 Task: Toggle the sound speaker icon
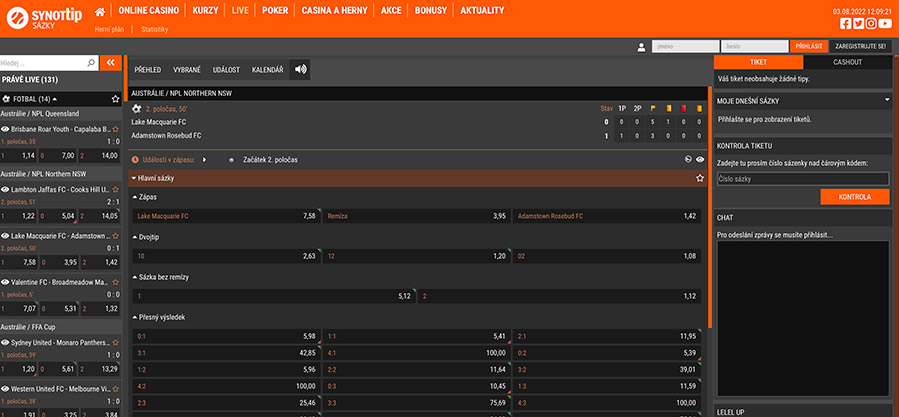click(302, 69)
